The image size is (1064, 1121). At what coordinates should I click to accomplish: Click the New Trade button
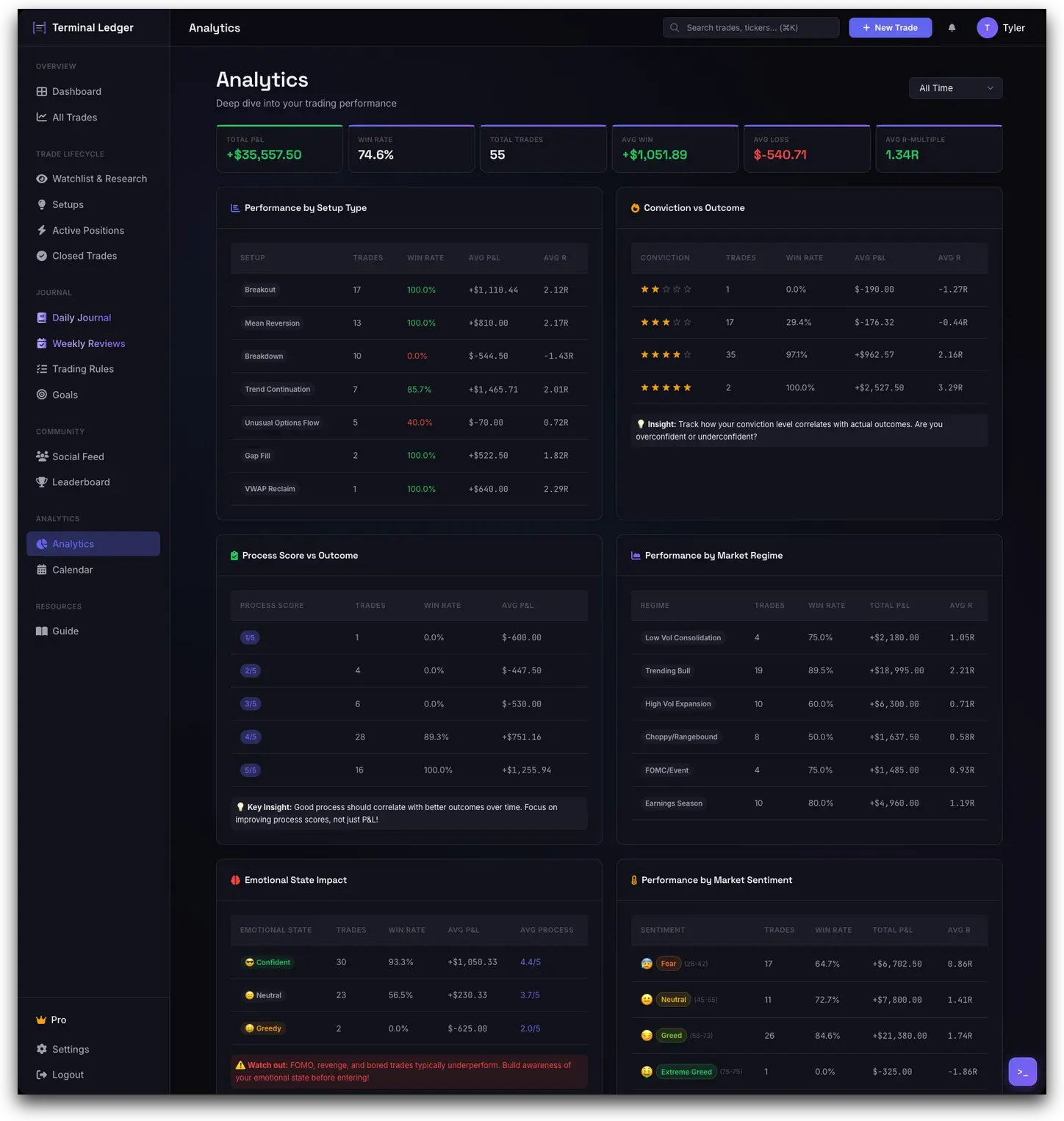pos(890,27)
